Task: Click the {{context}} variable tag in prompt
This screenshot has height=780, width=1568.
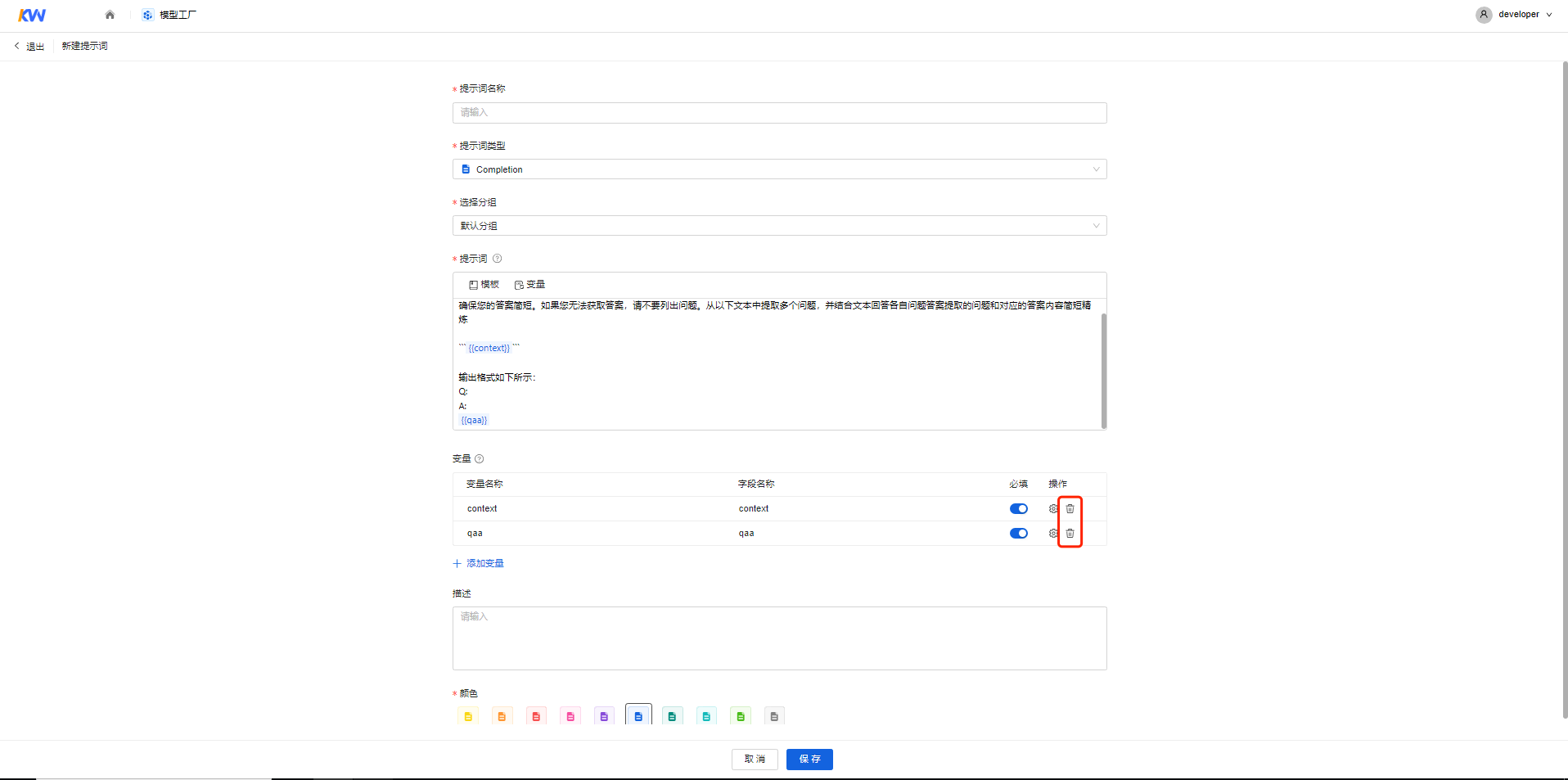Action: pyautogui.click(x=489, y=349)
